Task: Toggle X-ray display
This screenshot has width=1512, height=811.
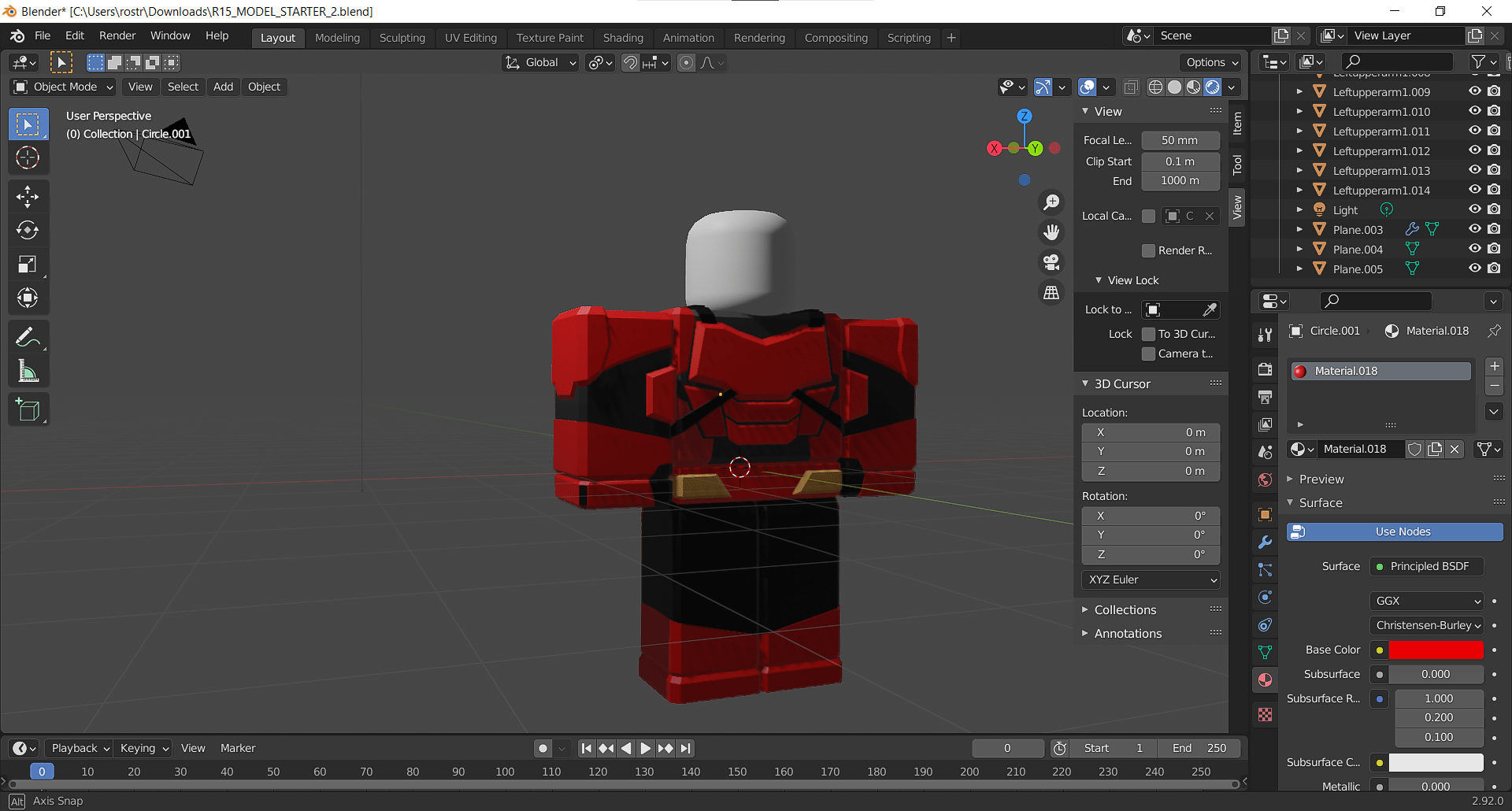Action: coord(1131,87)
